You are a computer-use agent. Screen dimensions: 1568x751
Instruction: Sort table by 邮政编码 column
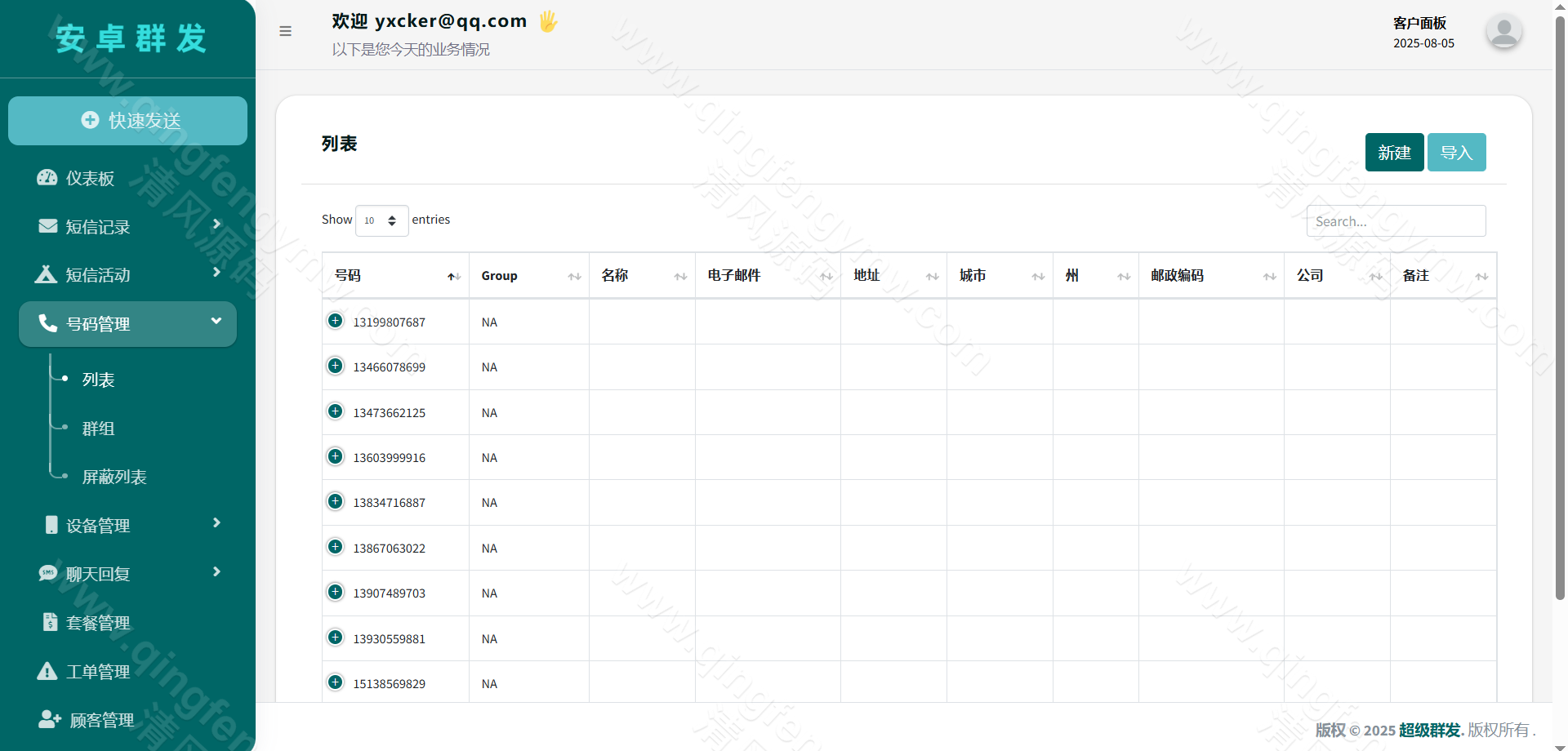(x=1211, y=276)
